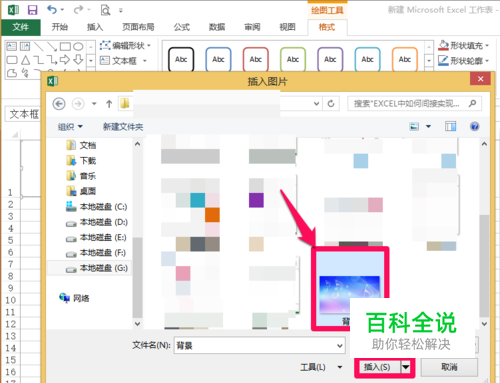Switch to the Insert (插入) tab
The width and height of the screenshot is (500, 383).
pyautogui.click(x=95, y=27)
